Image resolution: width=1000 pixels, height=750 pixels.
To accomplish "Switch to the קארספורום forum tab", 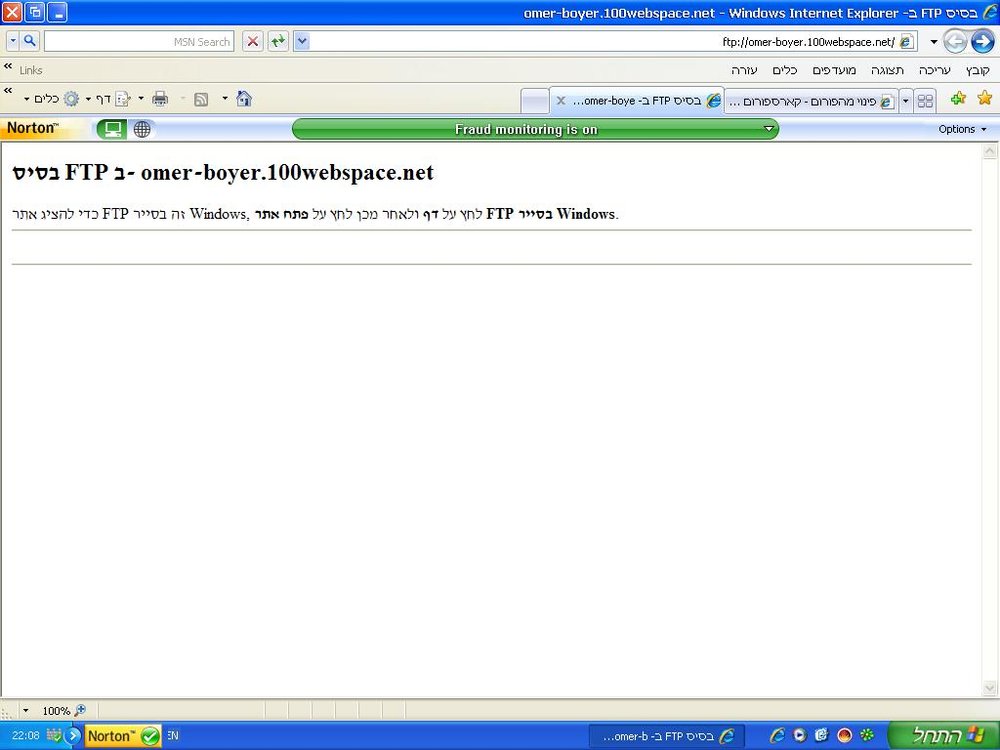I will click(x=811, y=101).
